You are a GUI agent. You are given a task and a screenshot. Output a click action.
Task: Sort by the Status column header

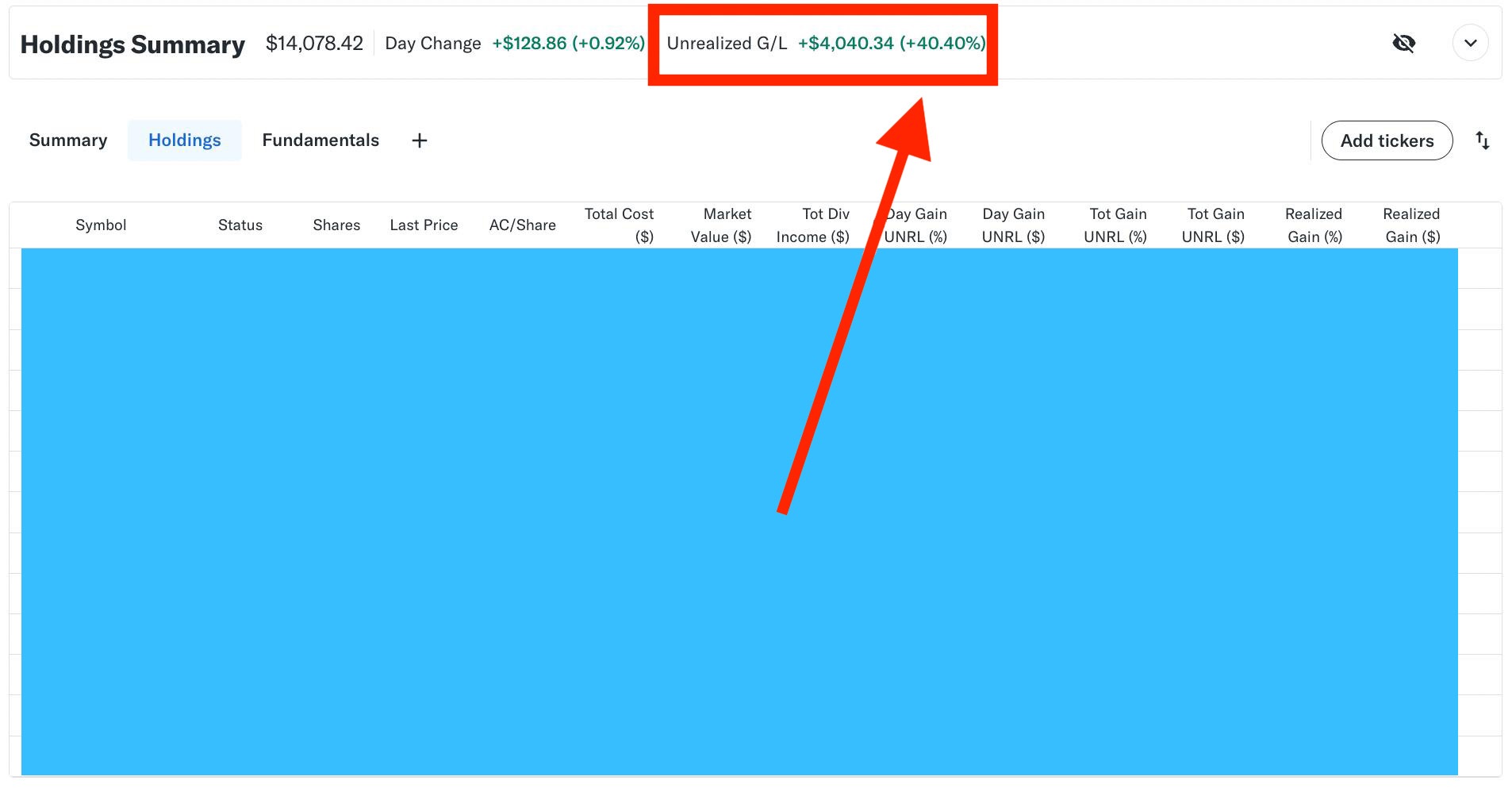coord(240,225)
